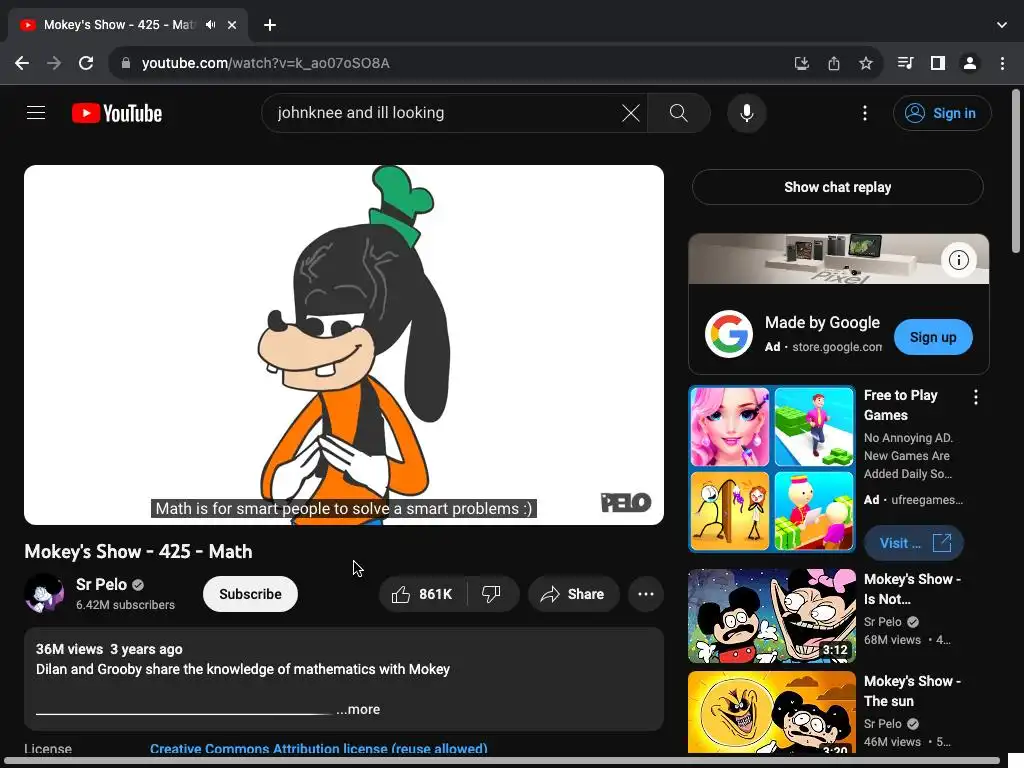The height and width of the screenshot is (768, 1024).
Task: Go to YouTube home via logo
Action: pos(117,113)
